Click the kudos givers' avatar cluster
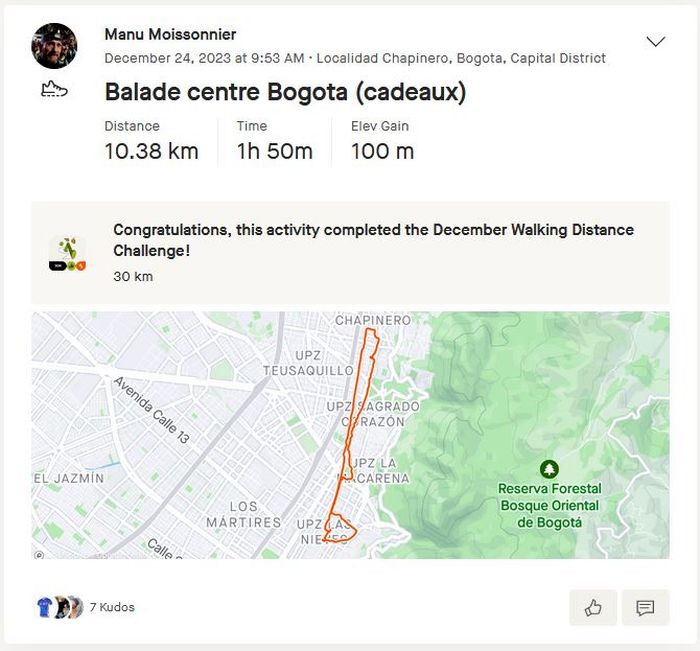This screenshot has height=651, width=700. click(x=59, y=607)
